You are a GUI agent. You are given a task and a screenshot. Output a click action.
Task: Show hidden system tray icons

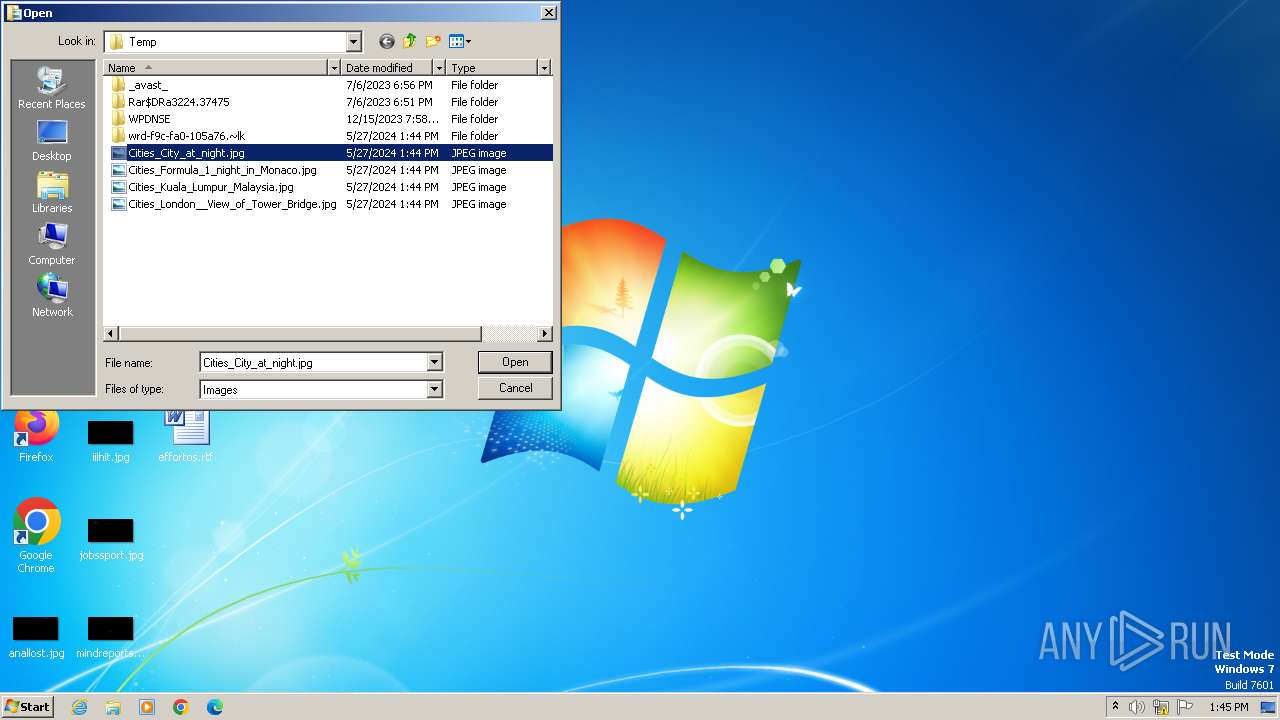[x=1115, y=707]
